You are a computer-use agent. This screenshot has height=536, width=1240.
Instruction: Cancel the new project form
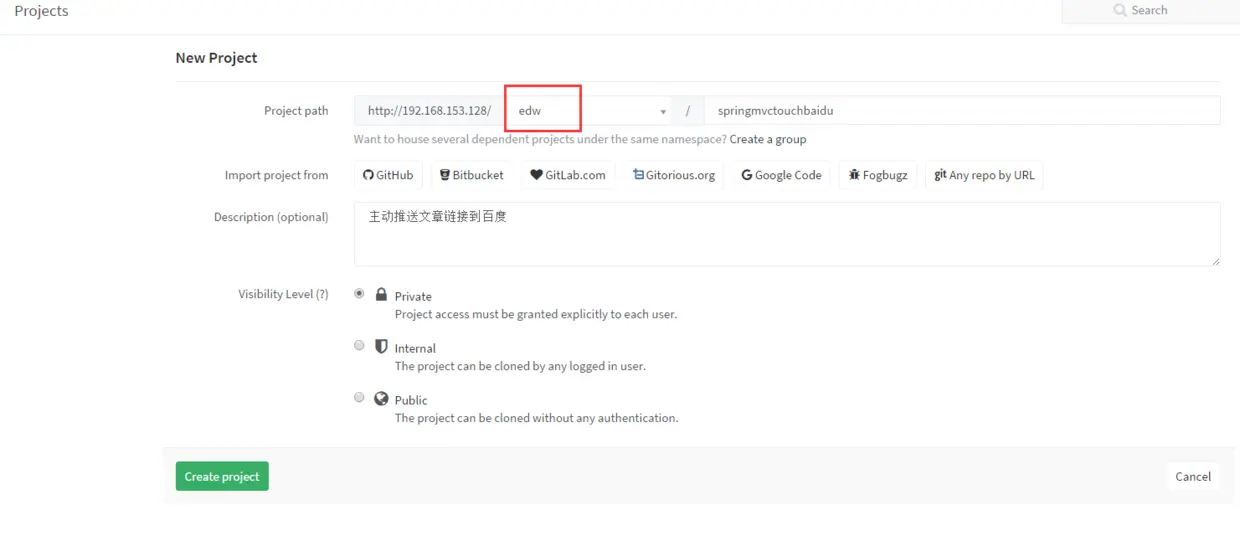coord(1193,476)
